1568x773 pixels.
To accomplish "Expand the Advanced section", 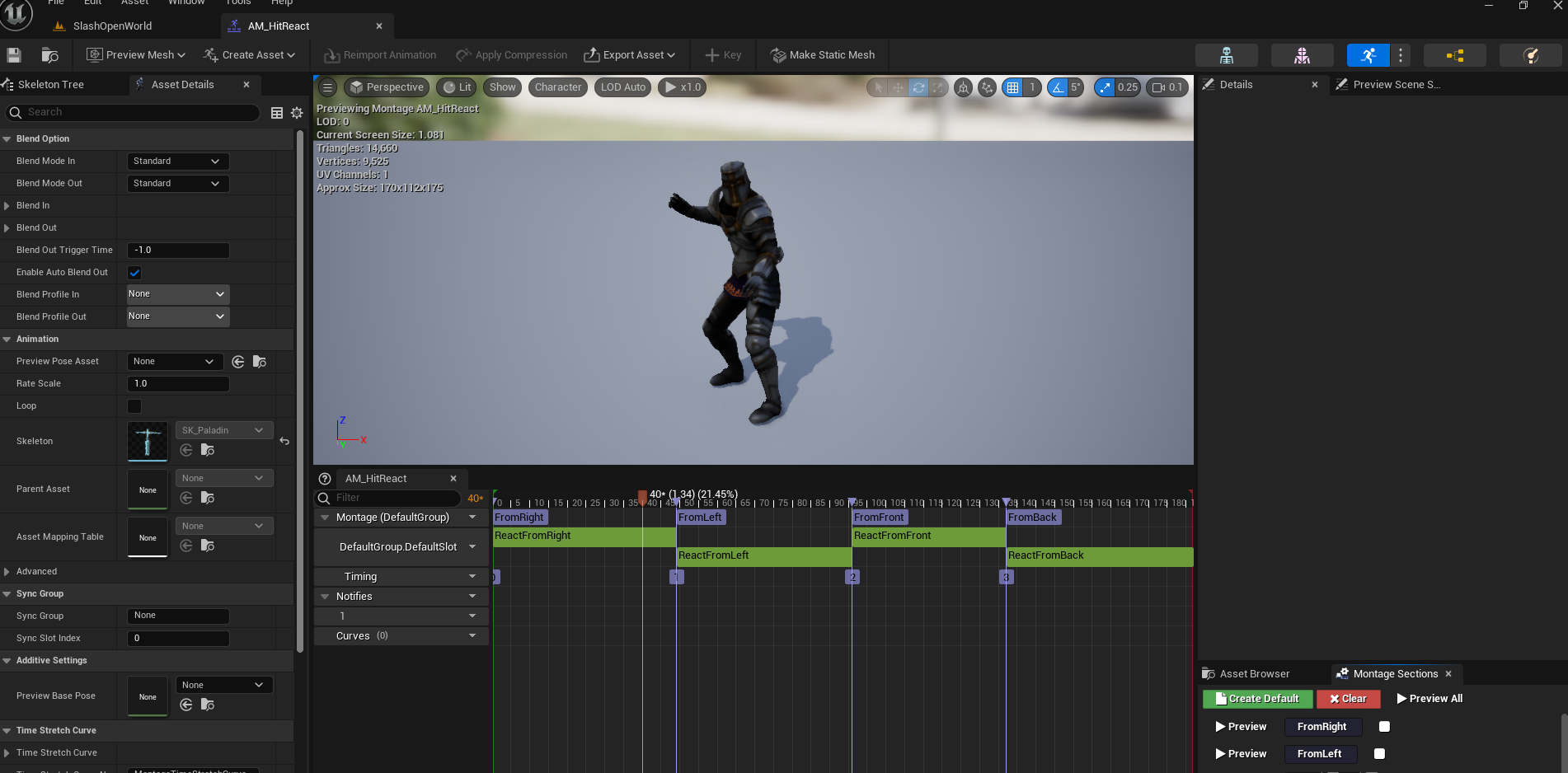I will click(x=7, y=572).
